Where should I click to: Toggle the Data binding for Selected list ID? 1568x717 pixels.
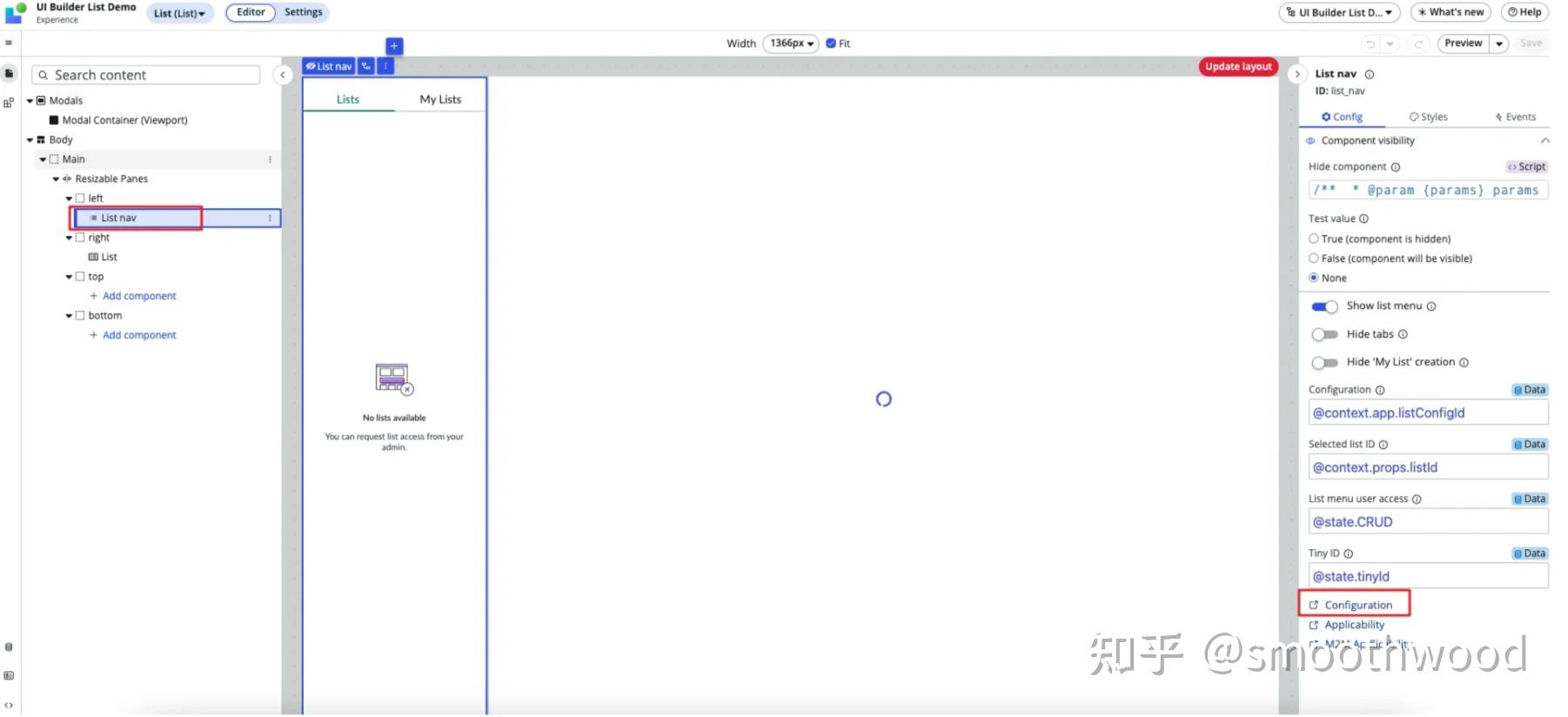click(x=1530, y=445)
